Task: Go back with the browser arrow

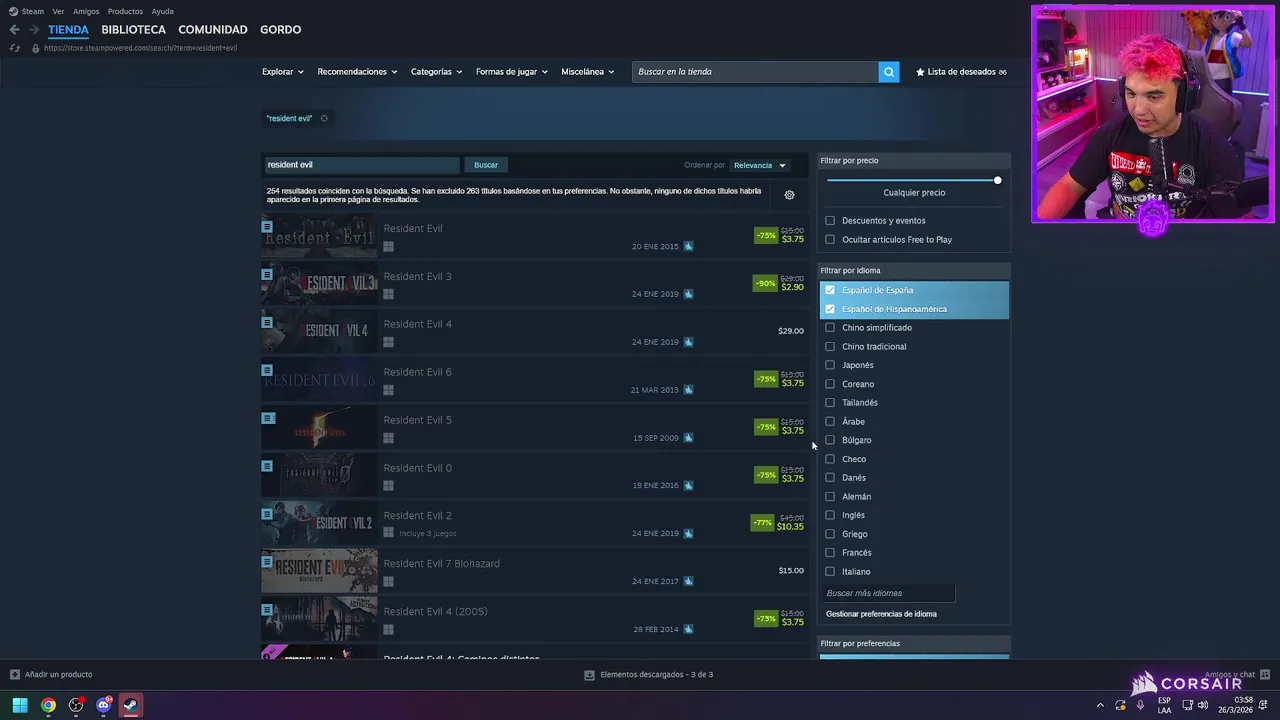Action: 14,30
